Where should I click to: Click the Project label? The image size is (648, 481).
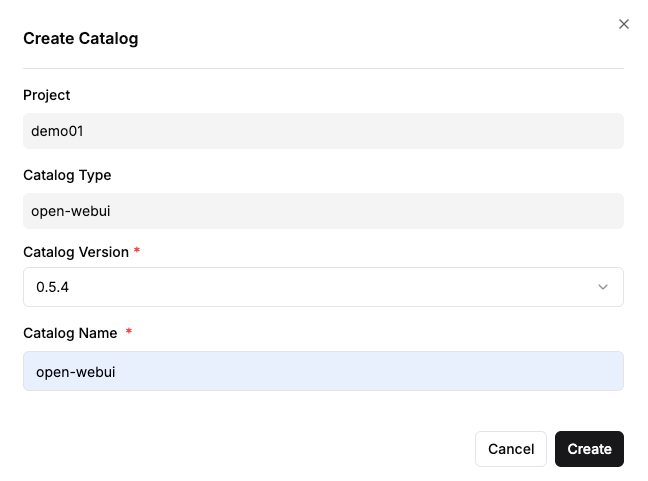47,95
